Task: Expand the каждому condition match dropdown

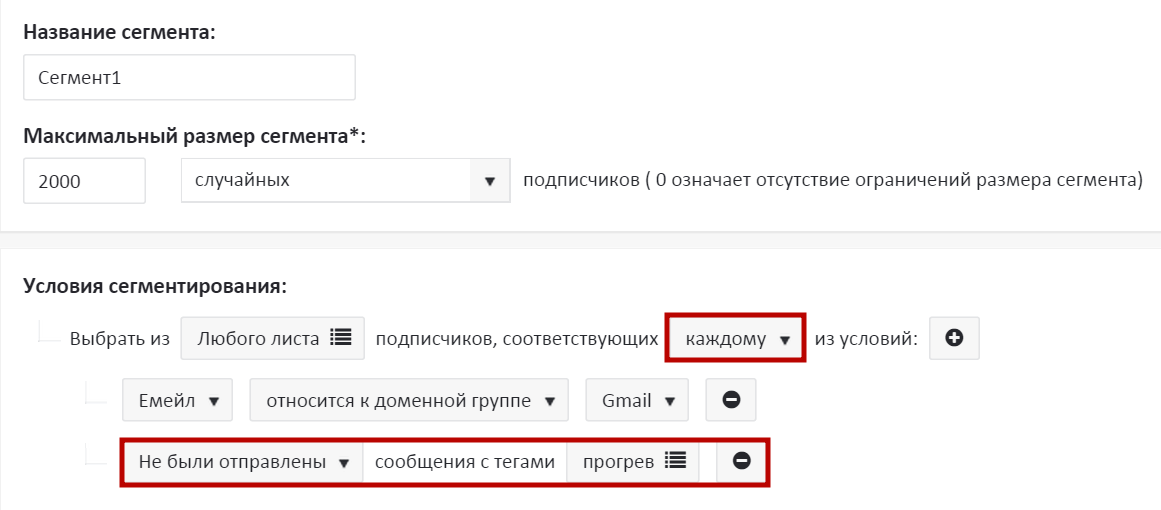Action: 737,339
